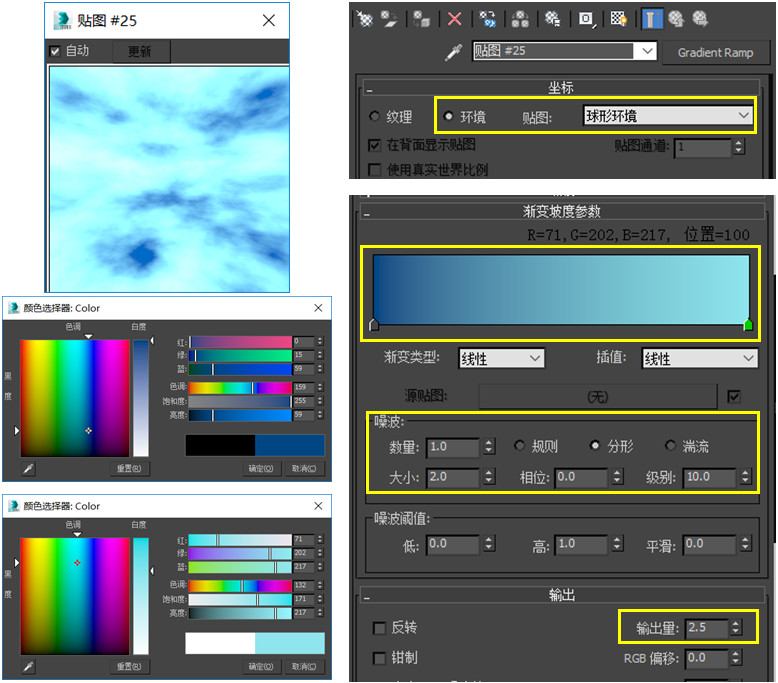
Task: Open the 渐变类型 dropdown
Action: click(x=501, y=358)
